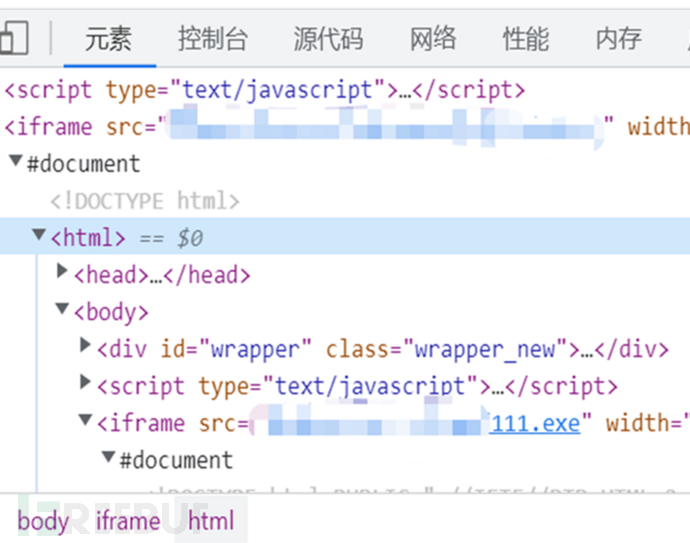The height and width of the screenshot is (543, 690).
Task: Collapse the first #document node
Action: point(16,161)
